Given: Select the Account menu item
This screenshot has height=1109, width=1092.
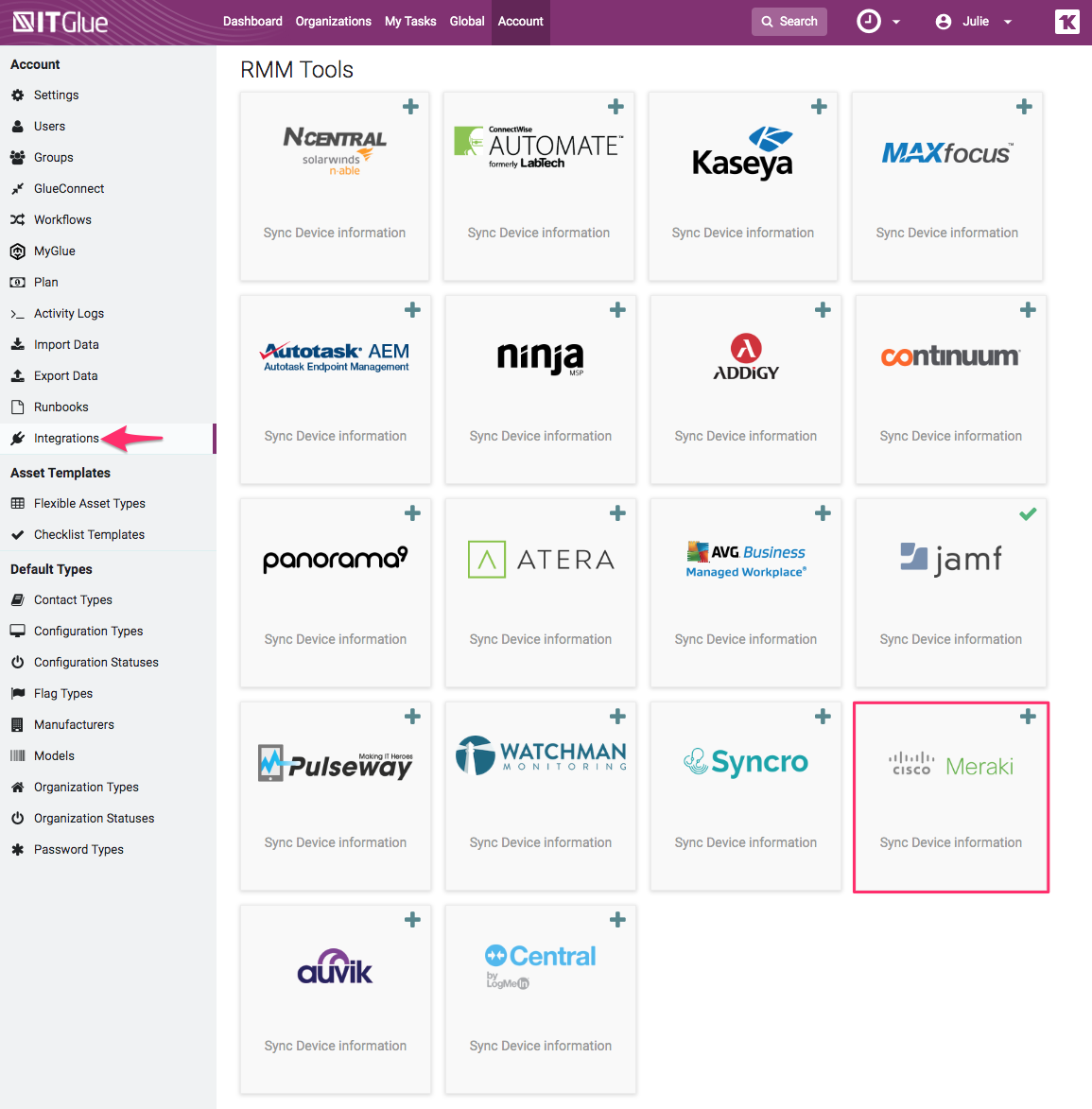Looking at the screenshot, I should pos(521,21).
